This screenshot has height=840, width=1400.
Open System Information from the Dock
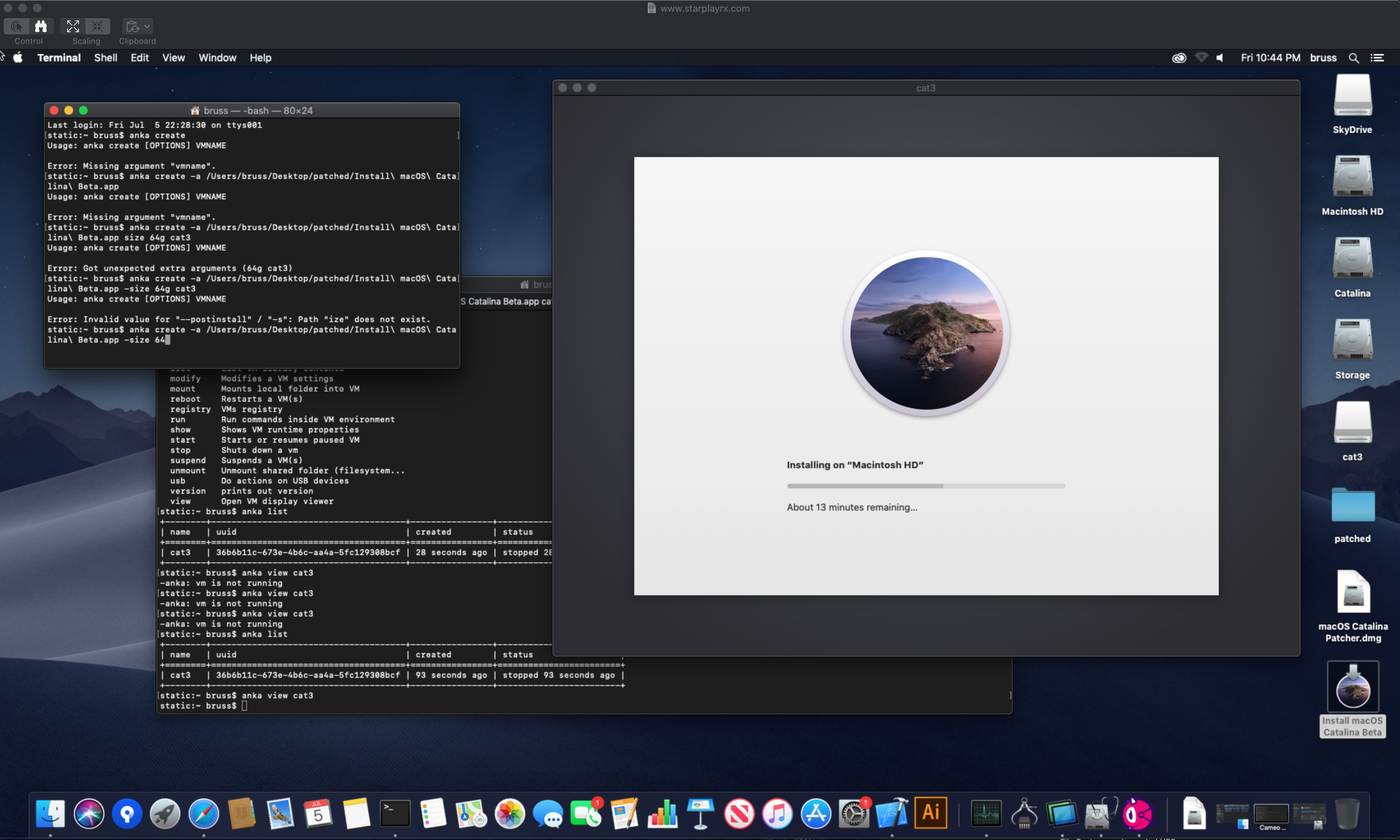coord(1024,814)
